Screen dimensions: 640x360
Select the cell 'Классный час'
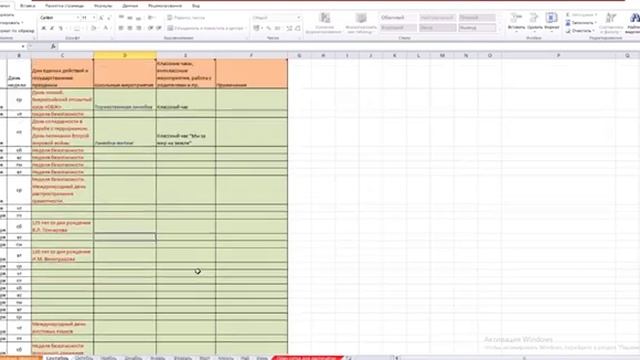coord(186,100)
